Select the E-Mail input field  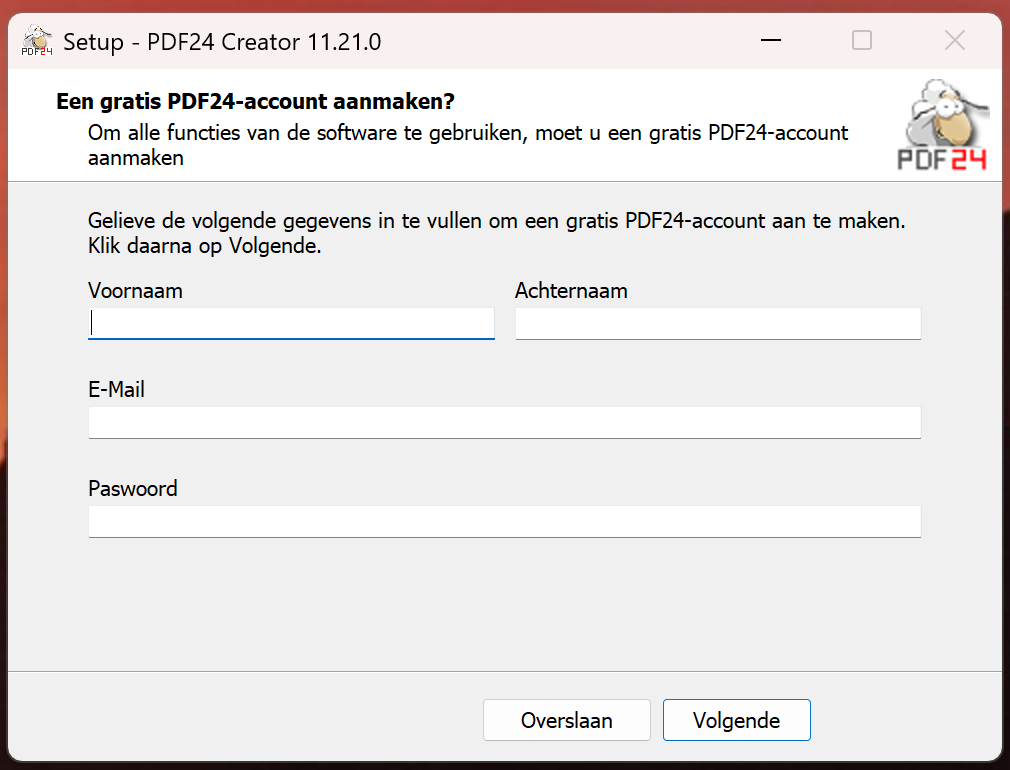click(x=504, y=422)
